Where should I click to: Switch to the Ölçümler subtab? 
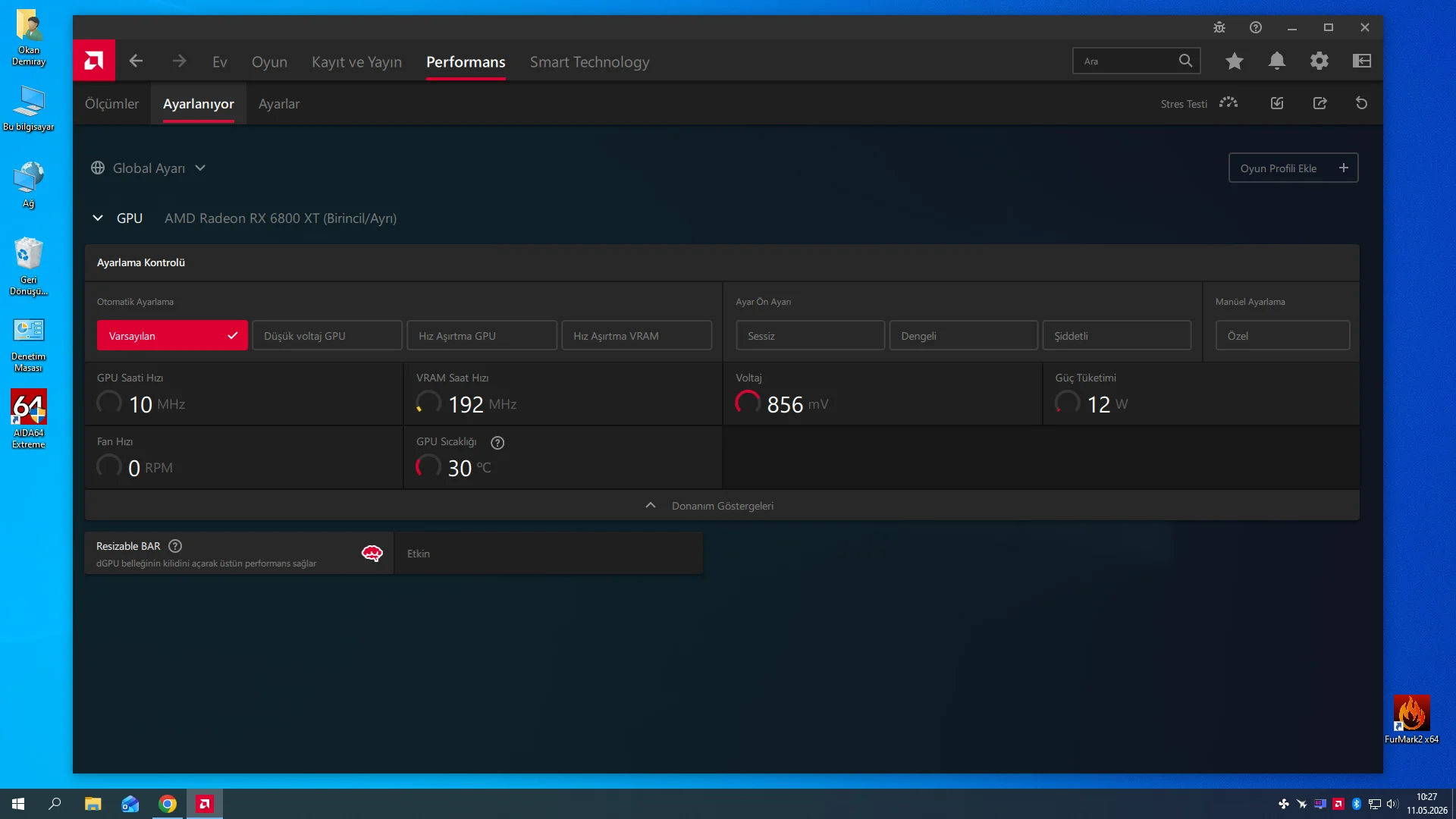[x=111, y=104]
